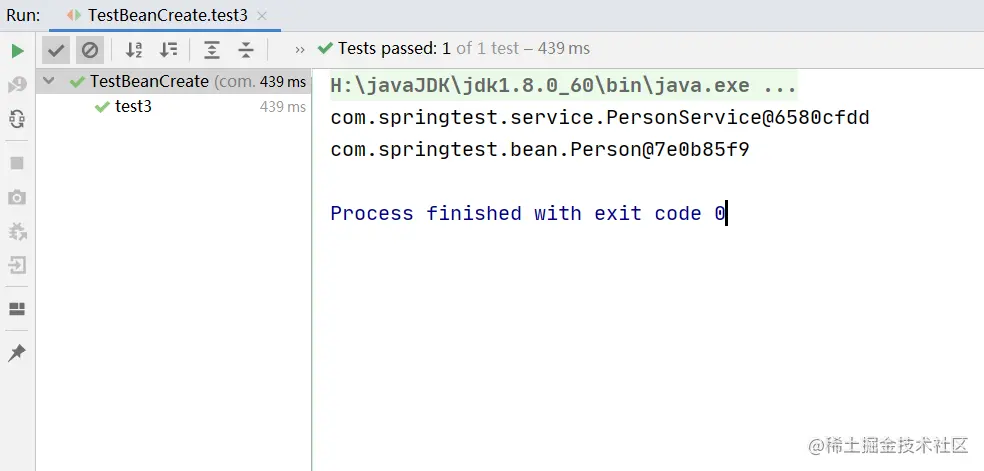Toggle Show Ignored tests button
Image resolution: width=984 pixels, height=471 pixels.
[x=90, y=50]
